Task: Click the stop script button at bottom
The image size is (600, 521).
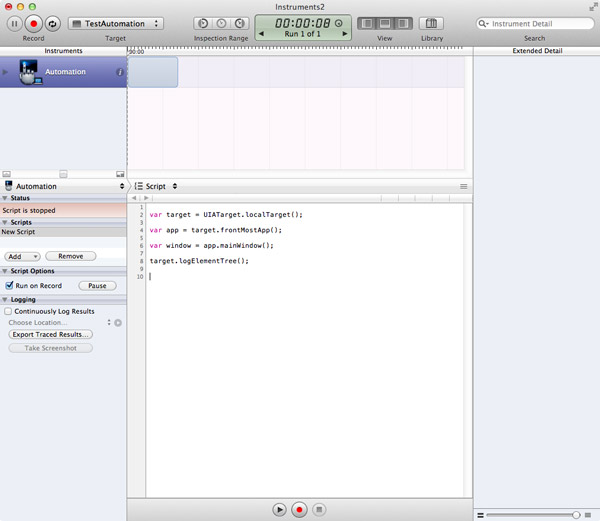Action: coord(319,509)
